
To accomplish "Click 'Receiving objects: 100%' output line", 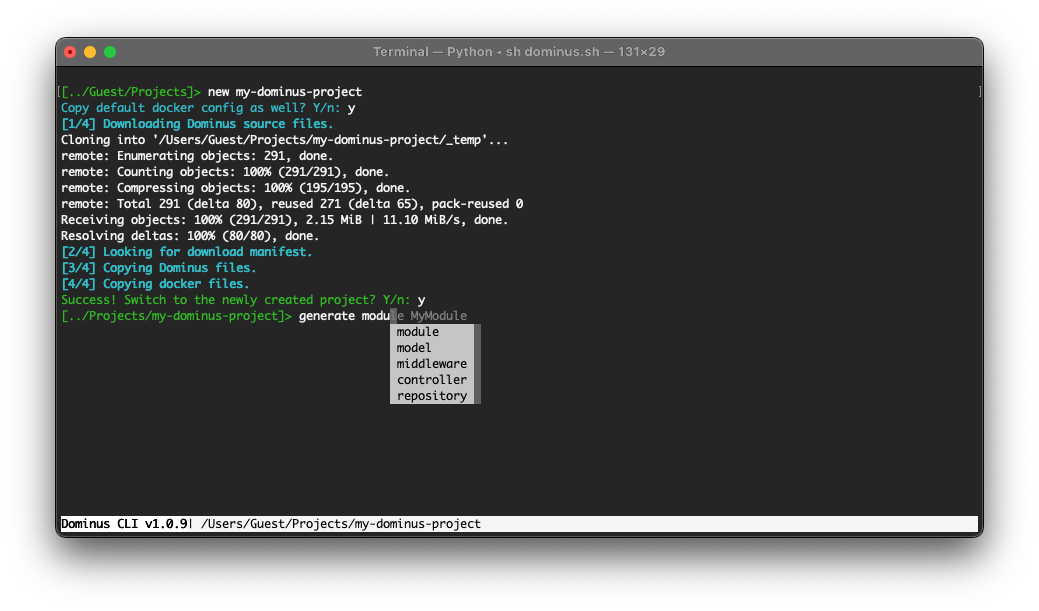I will (284, 219).
